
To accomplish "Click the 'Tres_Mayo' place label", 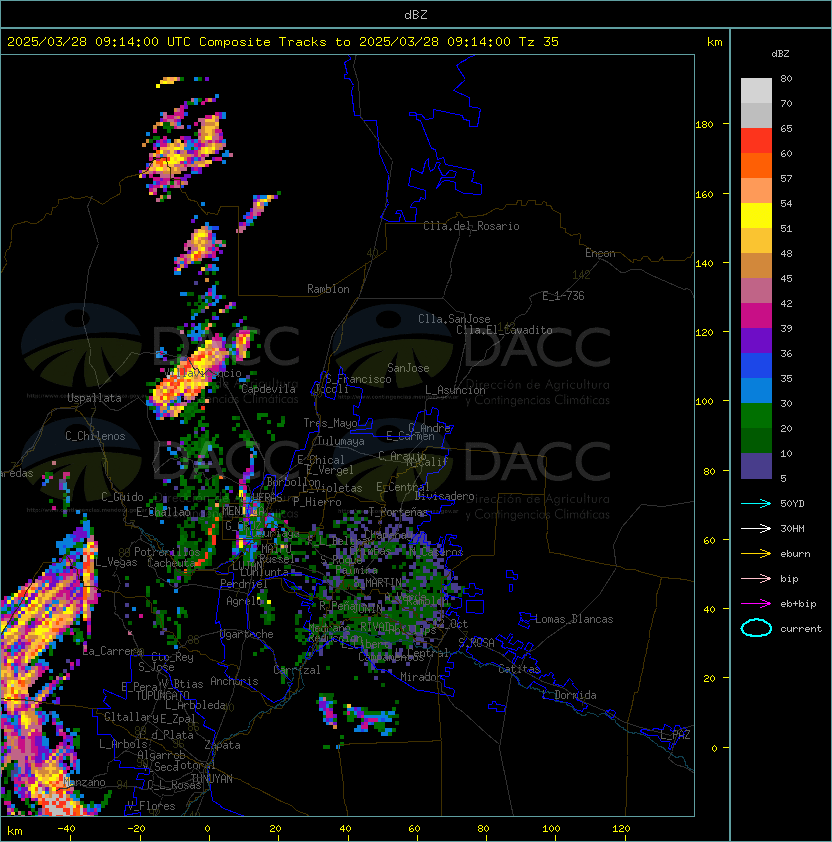I will [x=330, y=423].
